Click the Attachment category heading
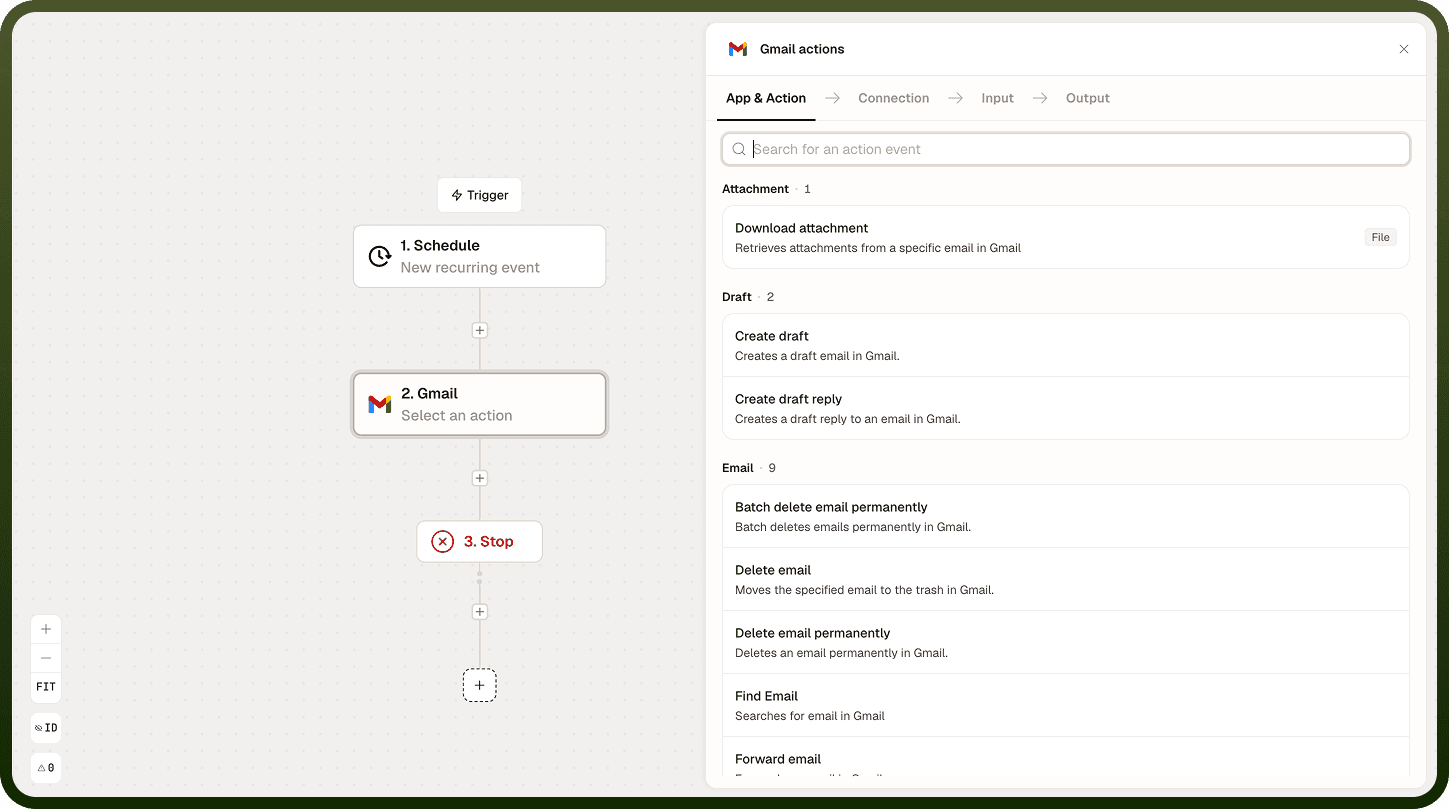Image resolution: width=1449 pixels, height=809 pixels. point(755,189)
